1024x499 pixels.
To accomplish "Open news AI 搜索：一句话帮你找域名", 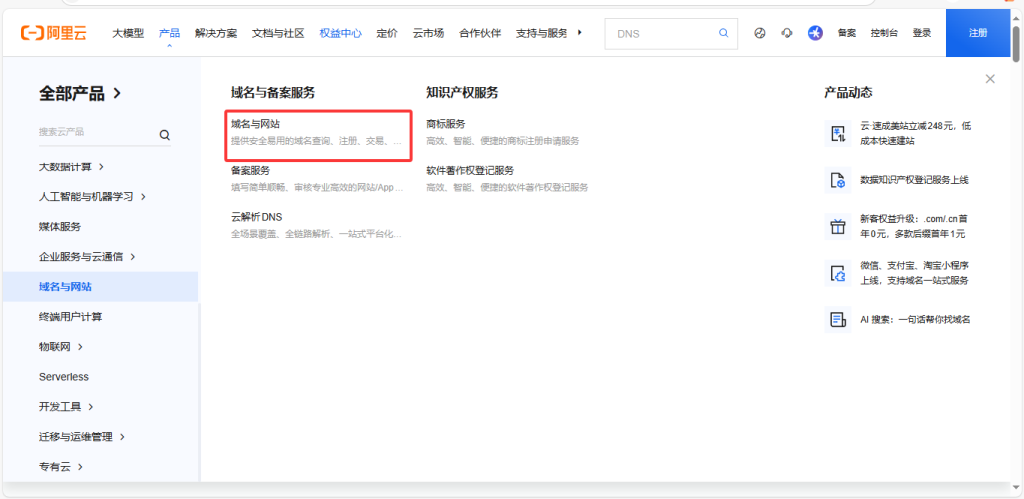I will pyautogui.click(x=915, y=320).
